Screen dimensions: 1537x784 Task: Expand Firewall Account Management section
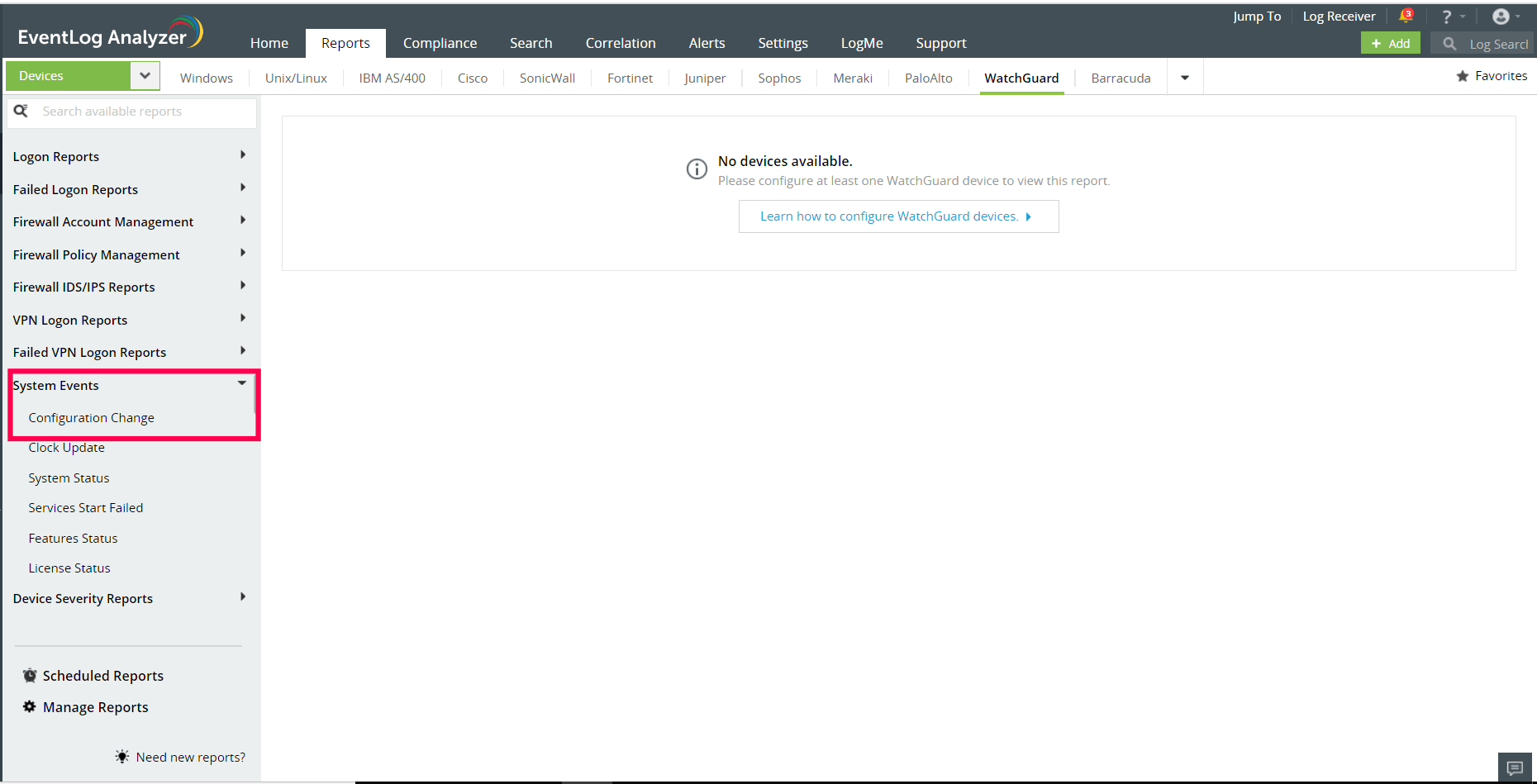[x=243, y=221]
